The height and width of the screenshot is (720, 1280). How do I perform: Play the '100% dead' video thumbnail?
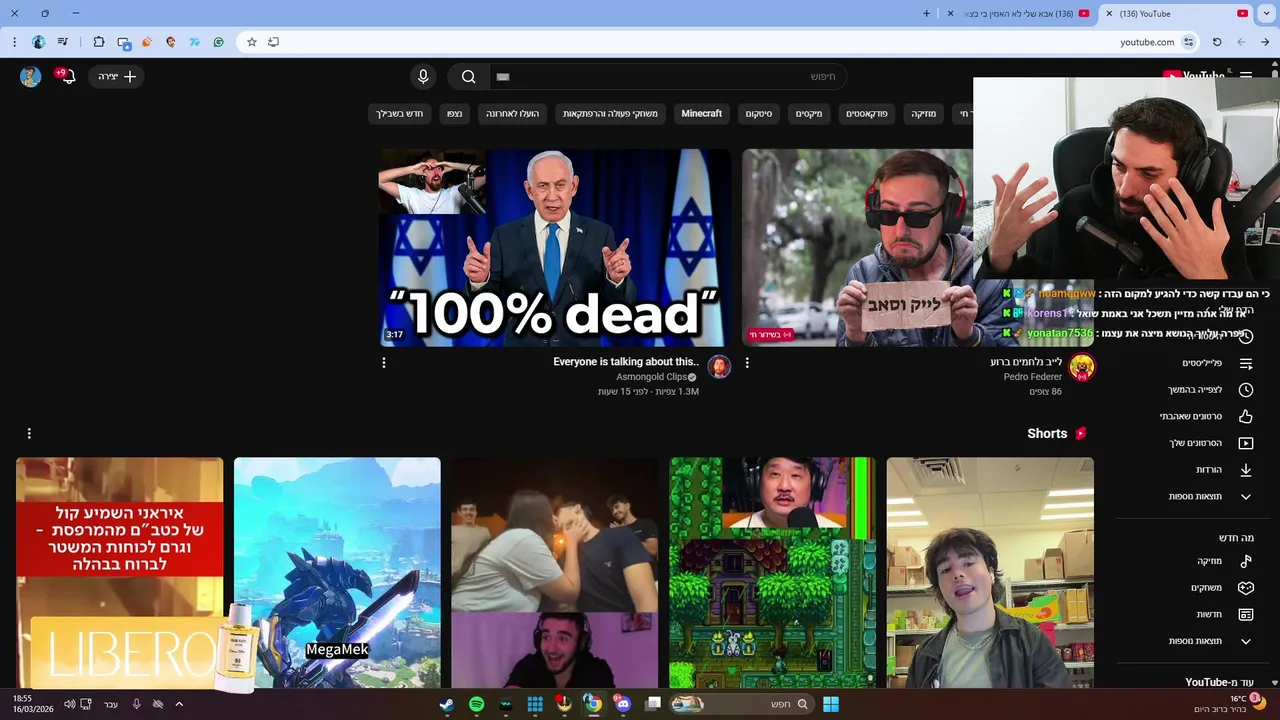click(555, 248)
